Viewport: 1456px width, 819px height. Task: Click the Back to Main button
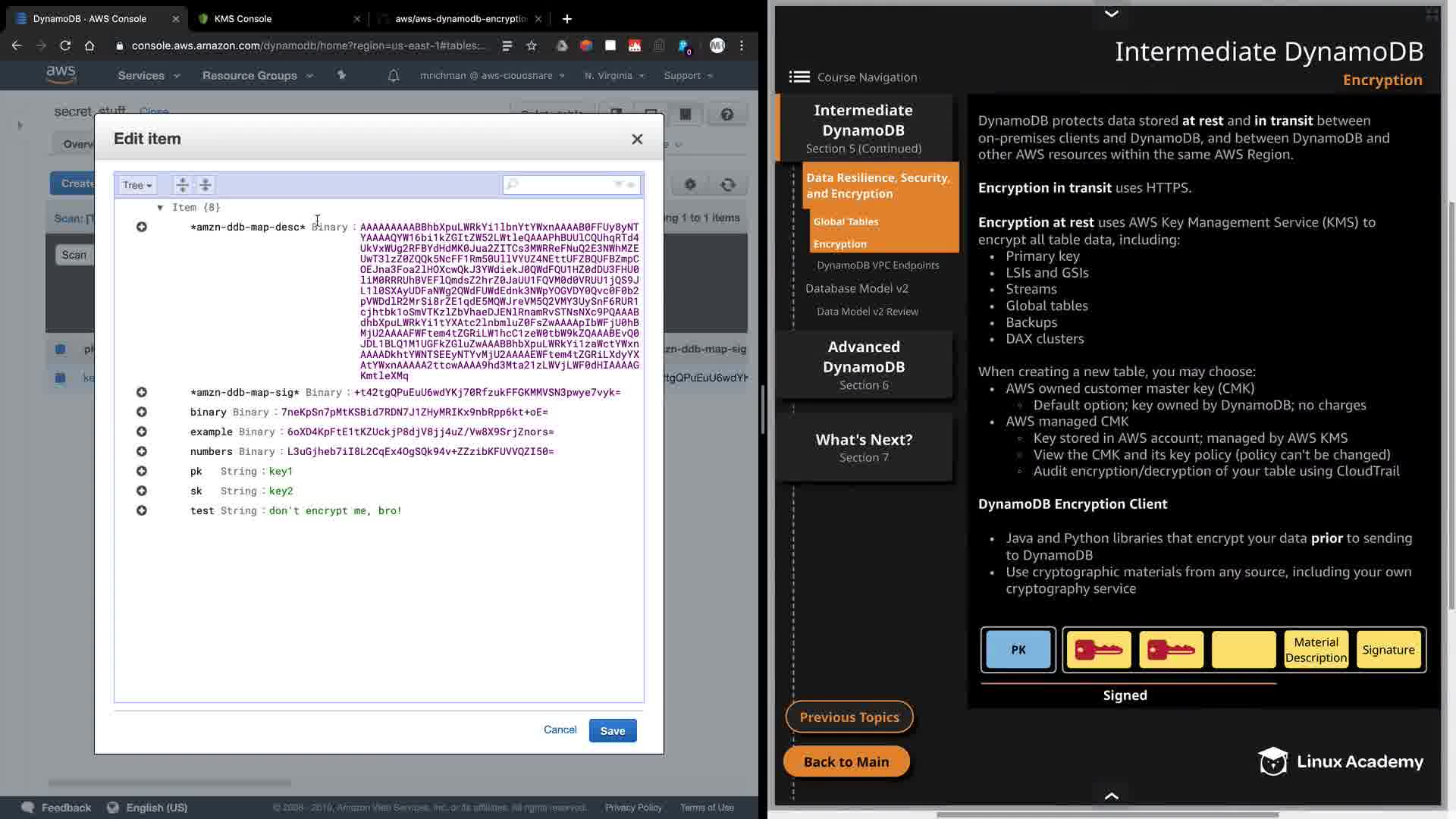coord(846,762)
